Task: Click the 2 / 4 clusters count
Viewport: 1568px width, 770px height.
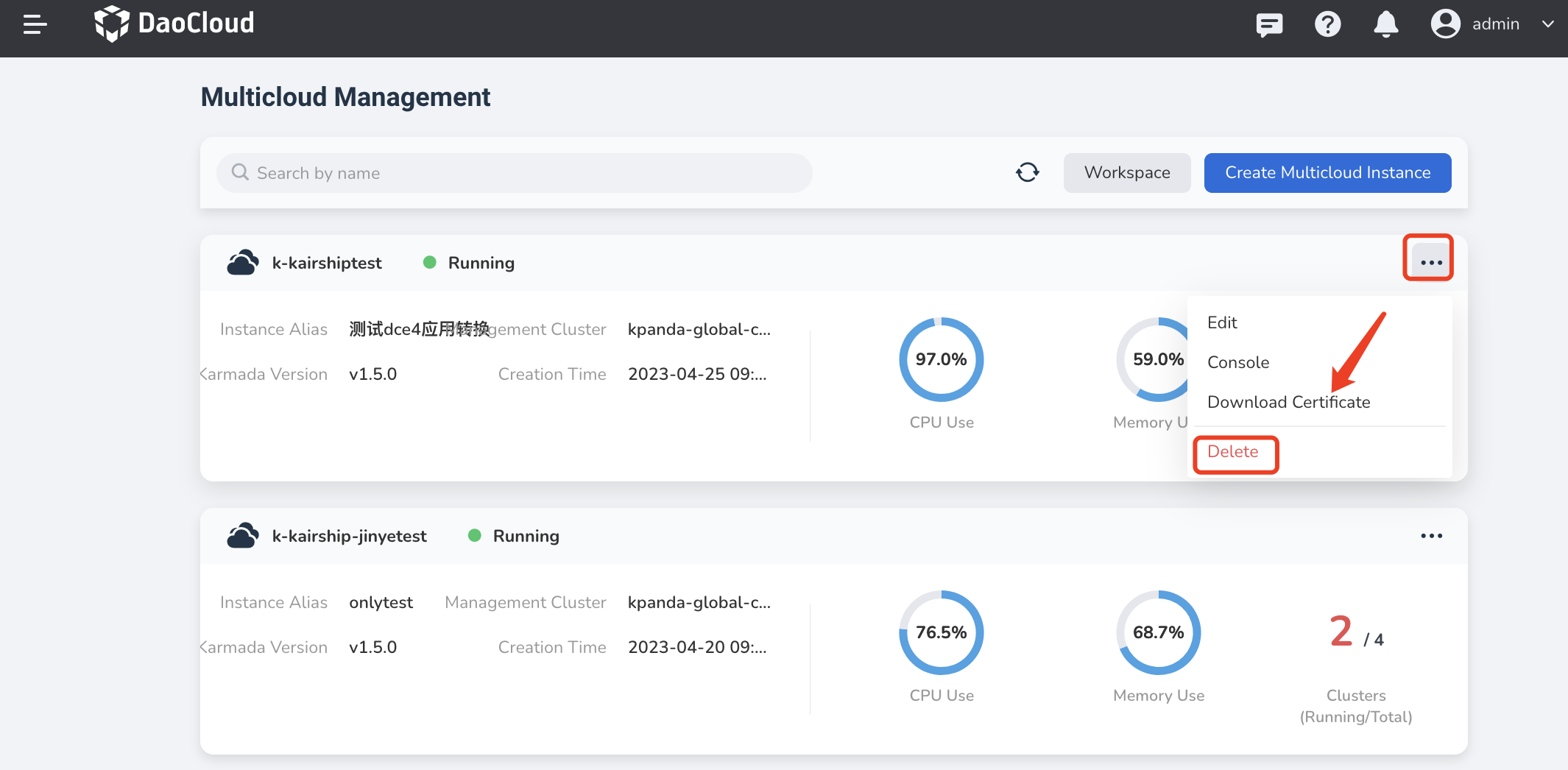Action: (1356, 632)
